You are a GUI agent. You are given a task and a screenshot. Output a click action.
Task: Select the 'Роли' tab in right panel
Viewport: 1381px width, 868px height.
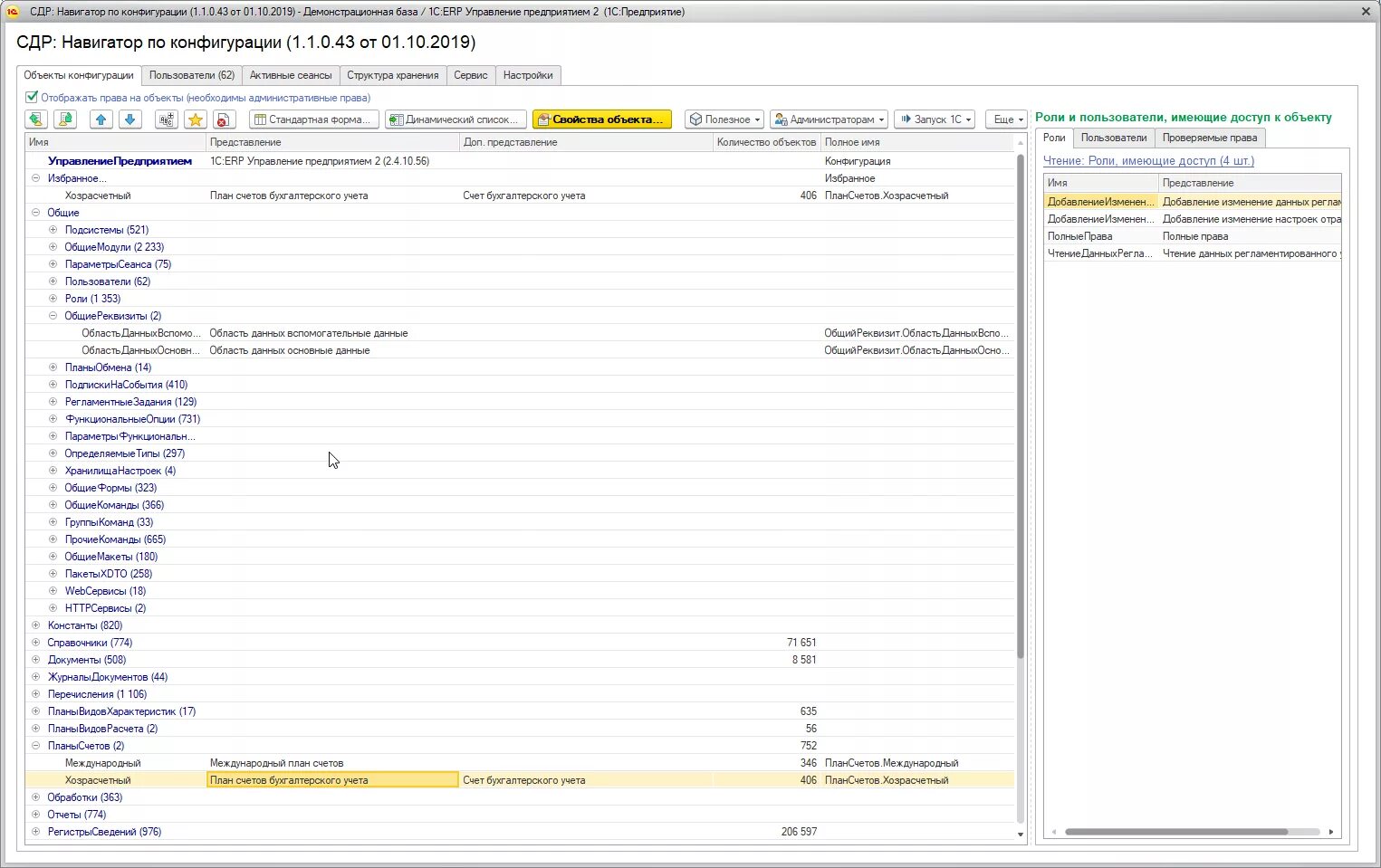click(x=1054, y=138)
